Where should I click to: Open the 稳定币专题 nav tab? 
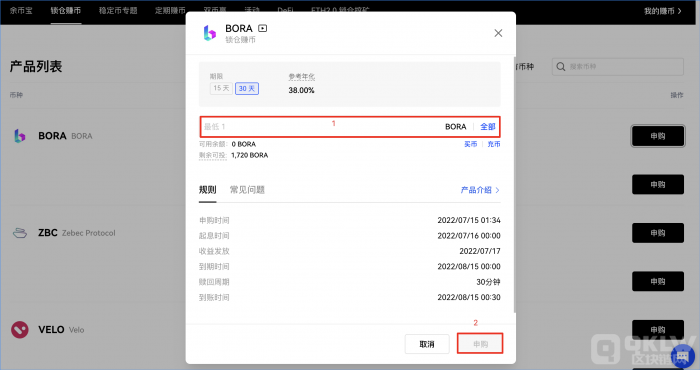[x=118, y=11]
